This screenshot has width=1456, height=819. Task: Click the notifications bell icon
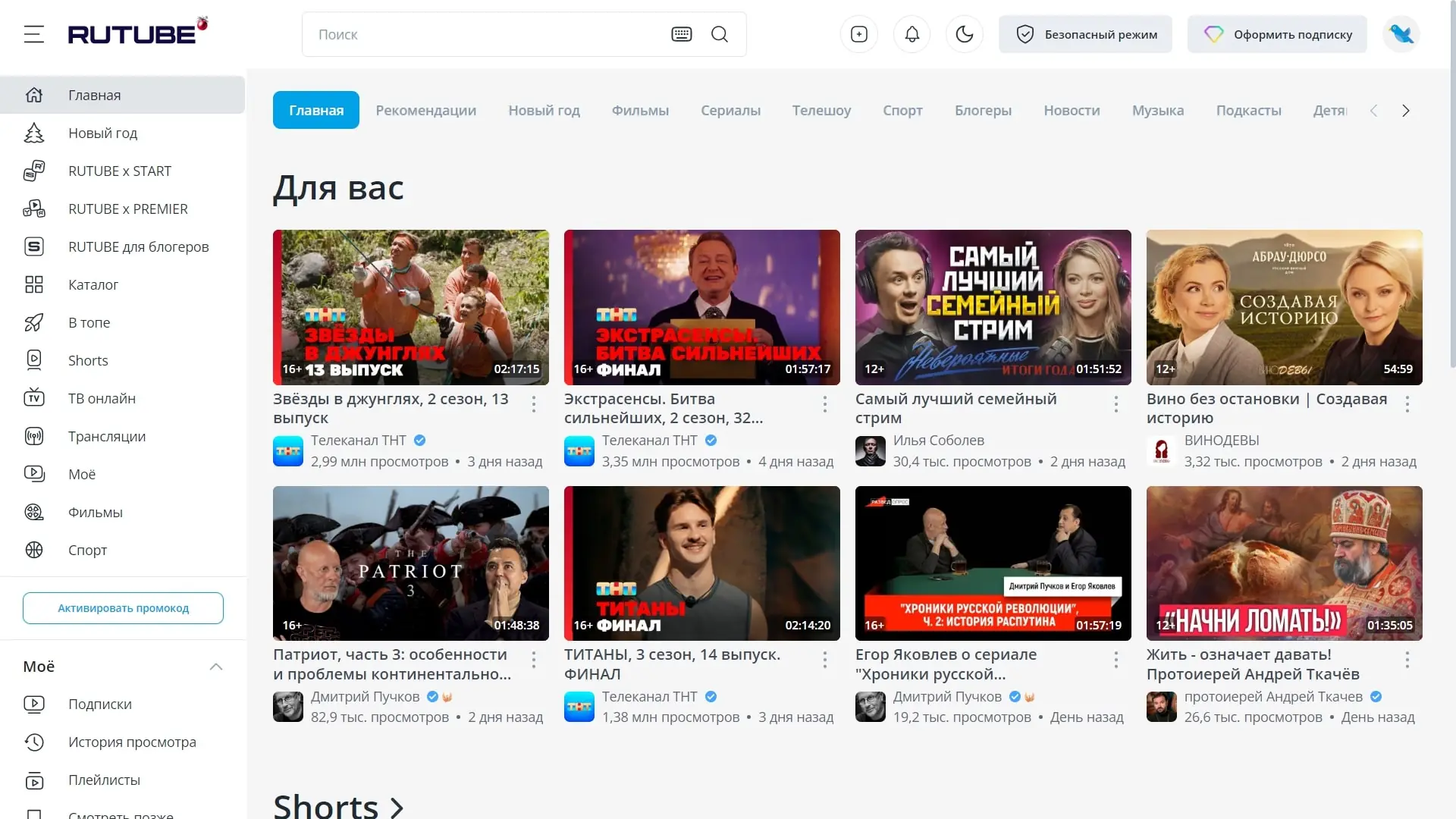coord(912,34)
